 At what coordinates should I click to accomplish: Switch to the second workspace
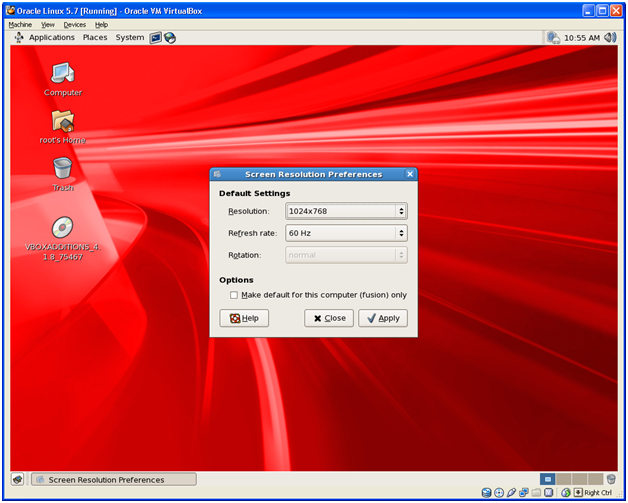tap(564, 479)
